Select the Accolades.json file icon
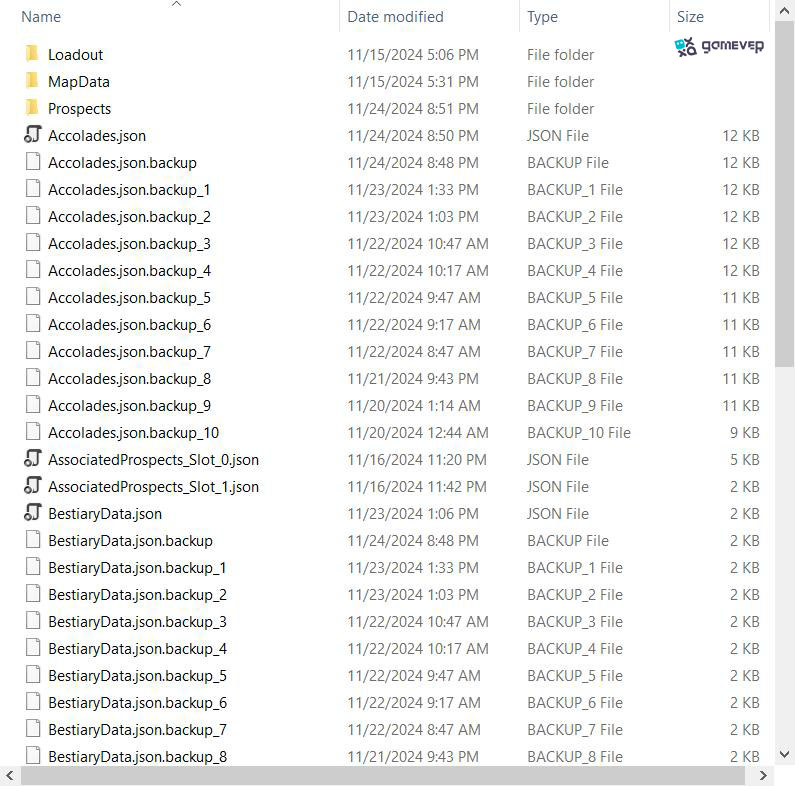The image size is (795, 786). coord(32,135)
